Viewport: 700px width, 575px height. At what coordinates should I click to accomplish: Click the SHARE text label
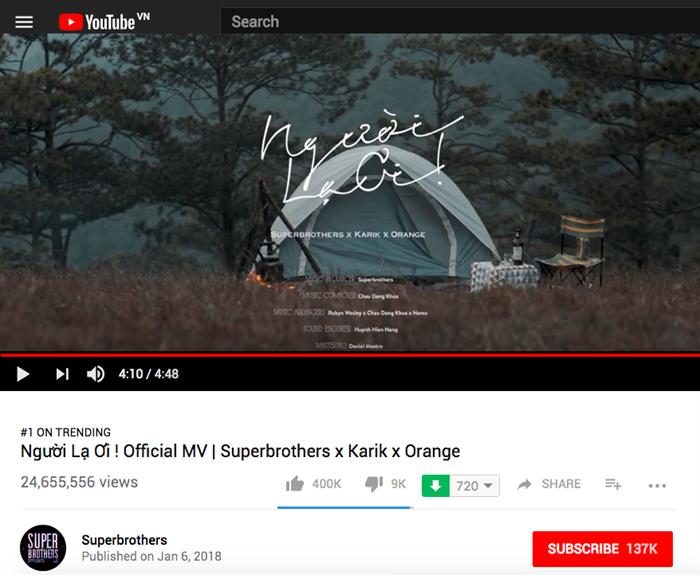coord(561,484)
